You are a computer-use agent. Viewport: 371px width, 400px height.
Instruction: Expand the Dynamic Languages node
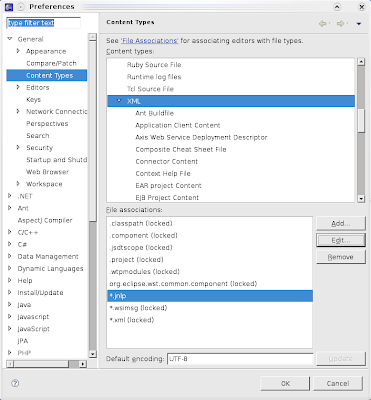[10, 268]
